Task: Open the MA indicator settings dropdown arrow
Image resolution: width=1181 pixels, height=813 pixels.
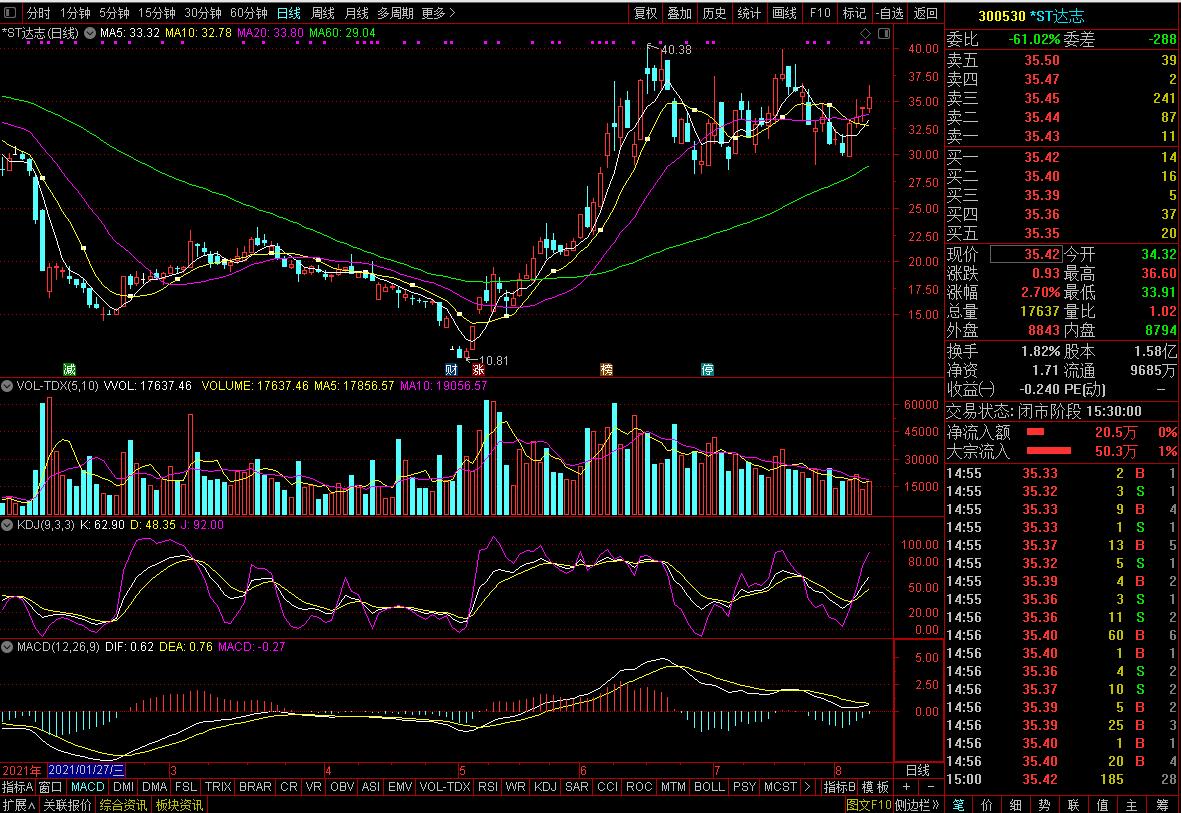Action: click(x=89, y=33)
